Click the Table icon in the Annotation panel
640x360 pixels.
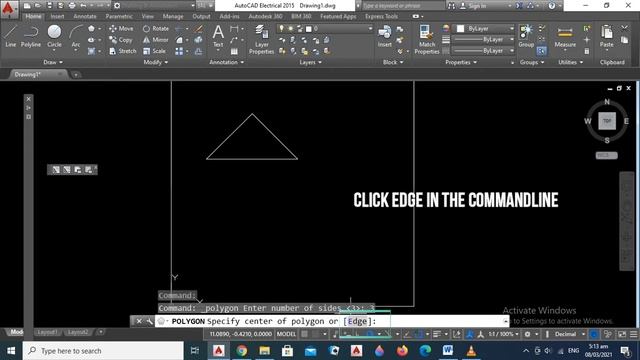234,51
